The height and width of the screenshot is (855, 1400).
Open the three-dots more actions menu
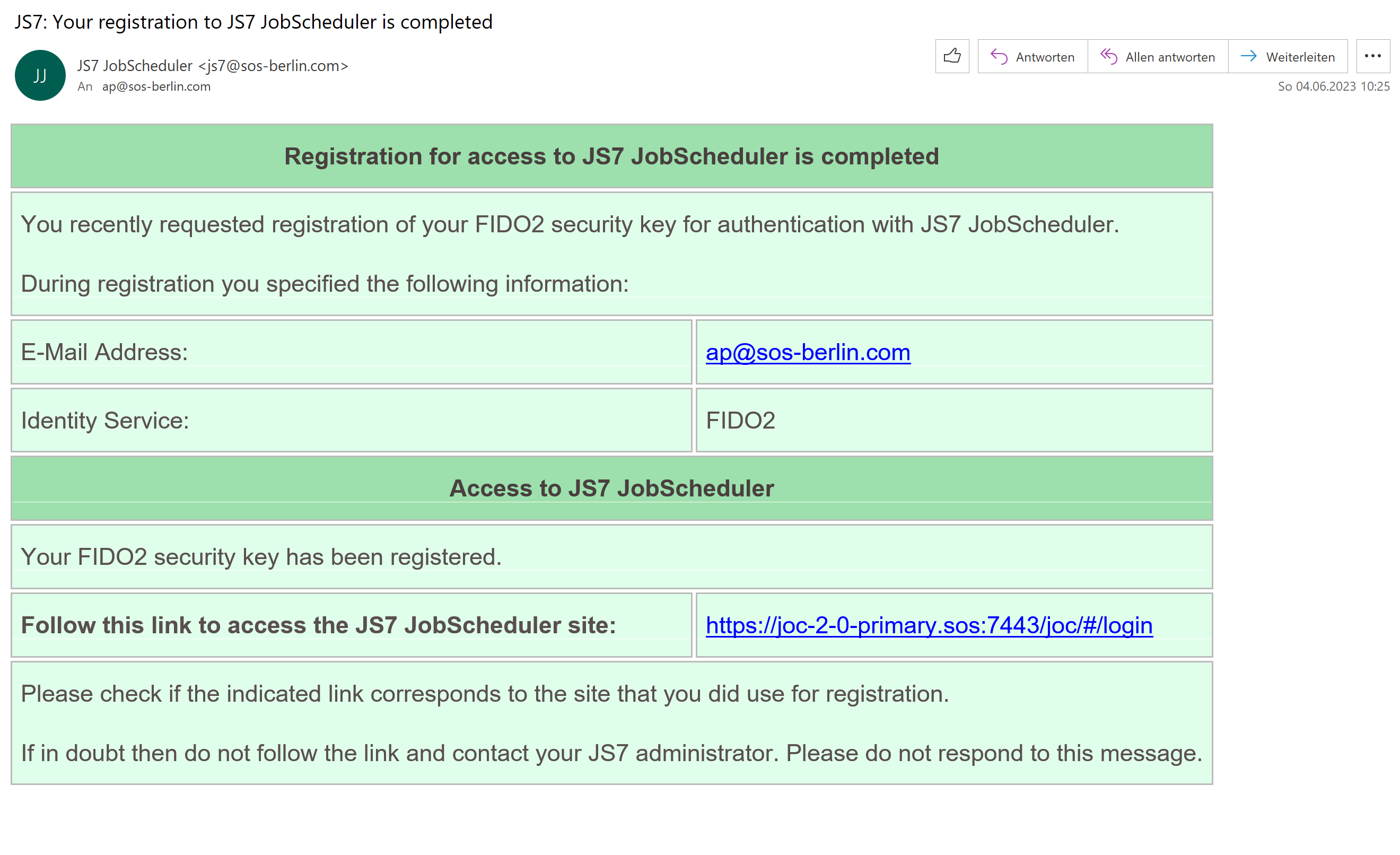pos(1373,56)
